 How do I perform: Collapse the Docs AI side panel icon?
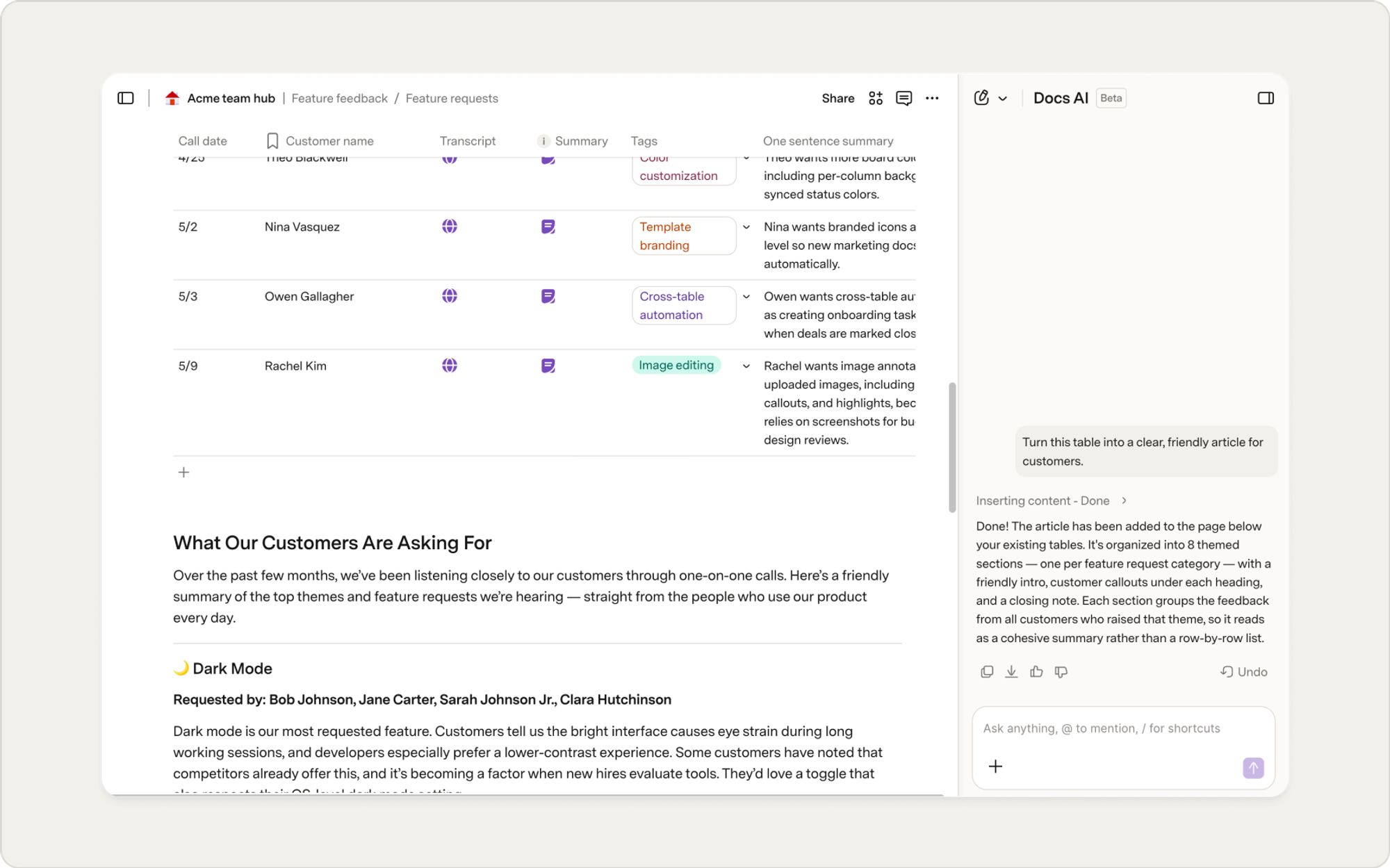pyautogui.click(x=1266, y=98)
